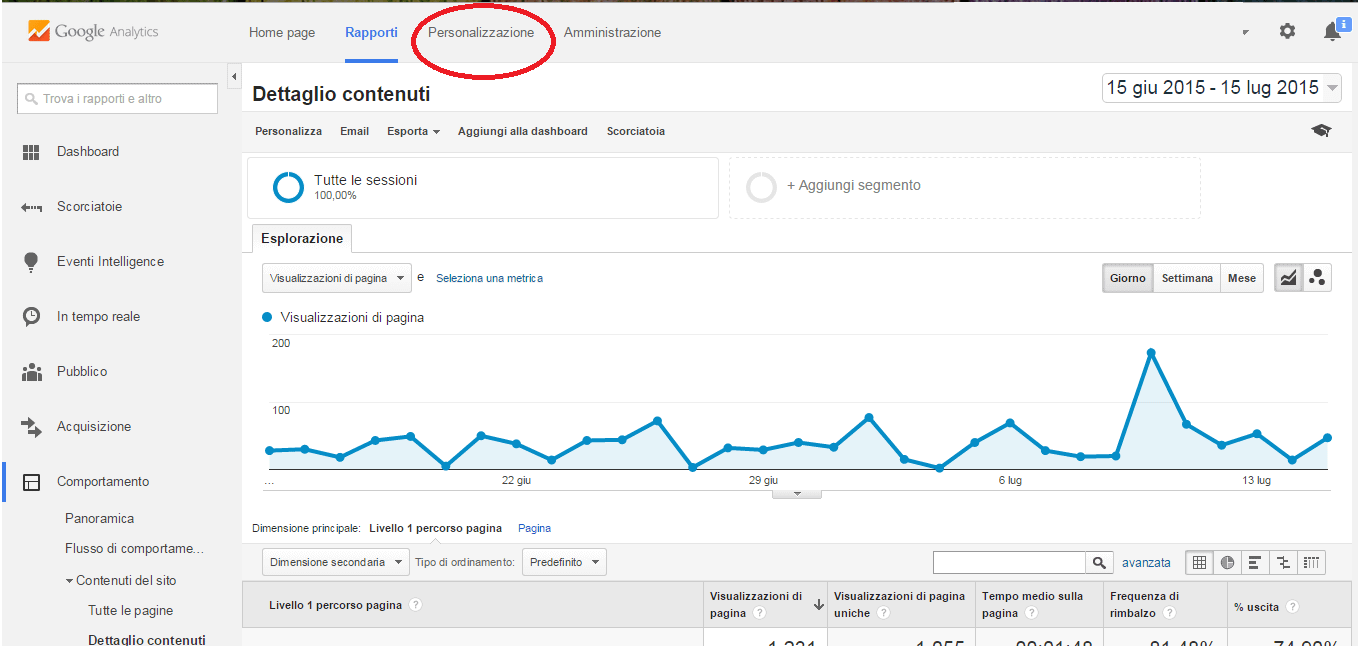1358x646 pixels.
Task: Click Email in report toolbar
Action: tap(354, 131)
